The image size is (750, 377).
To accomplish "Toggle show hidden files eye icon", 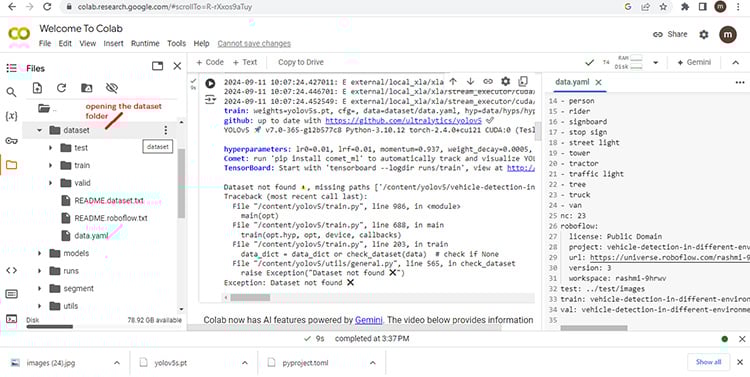I will coord(112,88).
